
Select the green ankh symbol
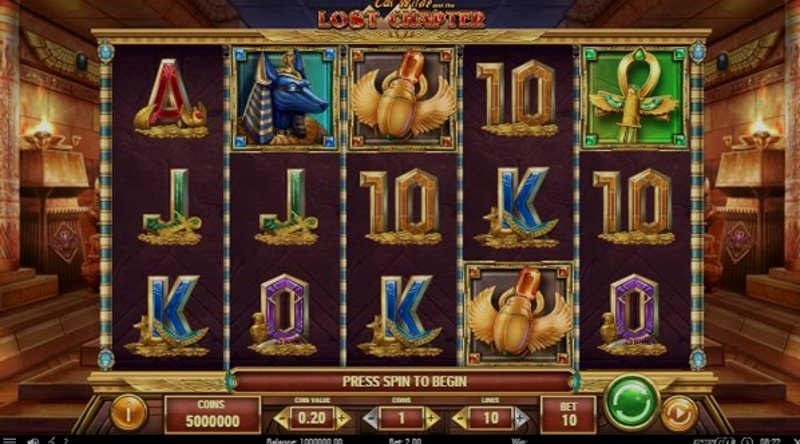click(635, 98)
